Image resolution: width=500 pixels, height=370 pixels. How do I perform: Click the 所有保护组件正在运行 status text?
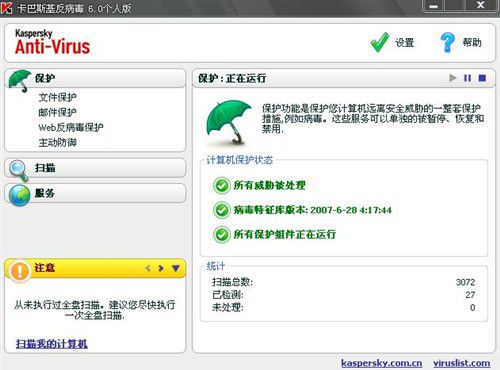(284, 234)
